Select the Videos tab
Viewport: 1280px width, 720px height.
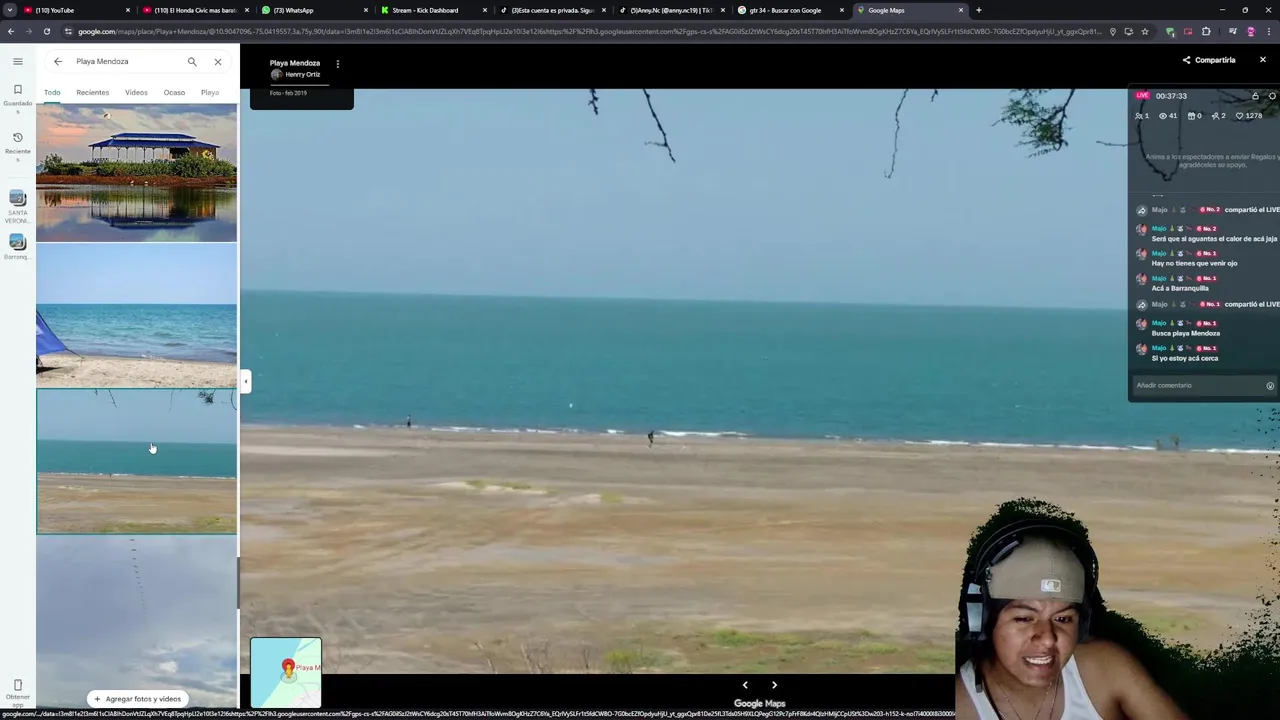(136, 93)
